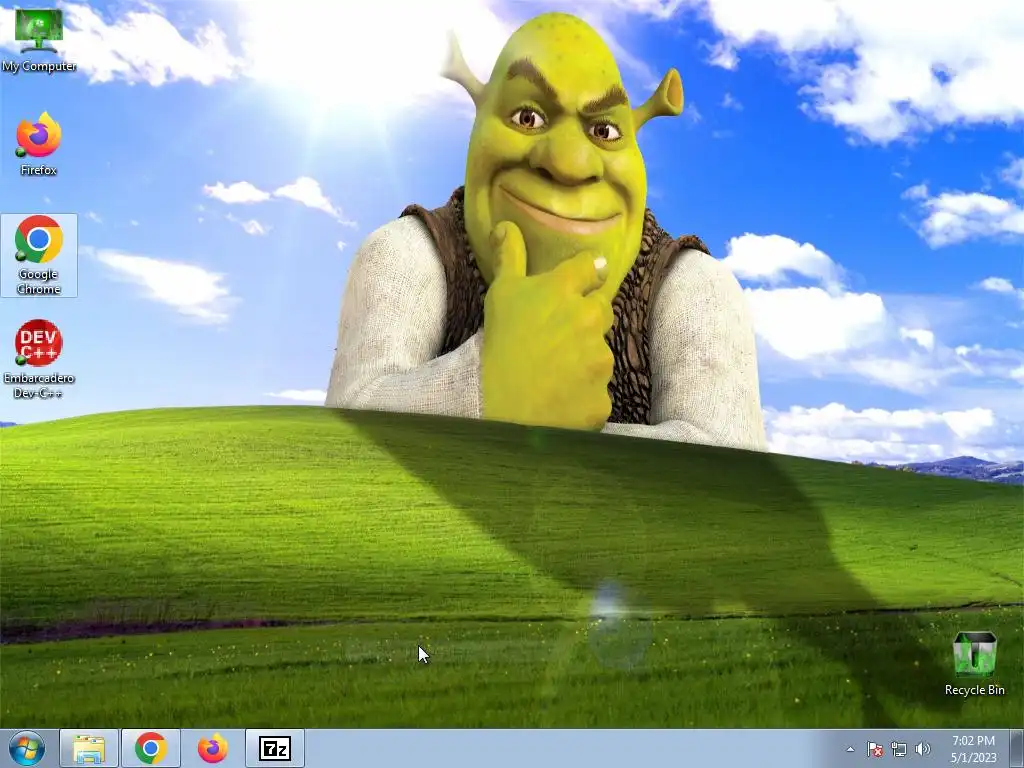The height and width of the screenshot is (768, 1024).
Task: Select the Google Chrome desktop shortcut
Action: click(x=39, y=255)
